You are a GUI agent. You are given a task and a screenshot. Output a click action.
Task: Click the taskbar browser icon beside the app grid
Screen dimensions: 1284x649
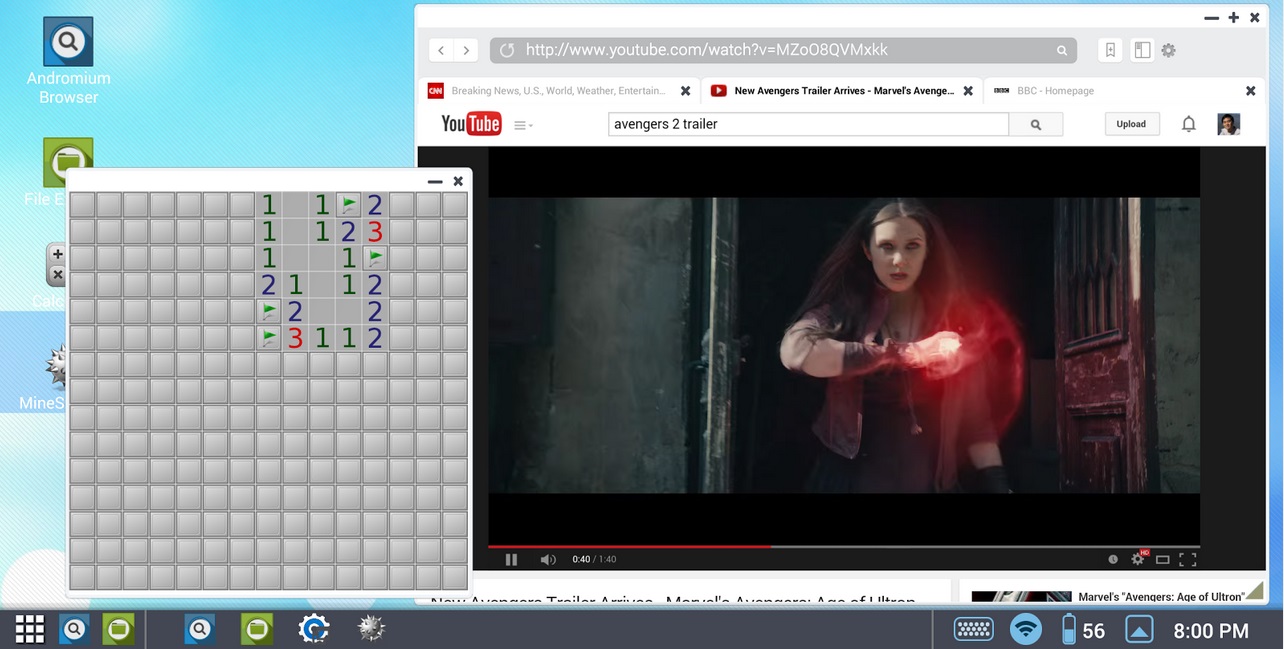pyautogui.click(x=74, y=629)
